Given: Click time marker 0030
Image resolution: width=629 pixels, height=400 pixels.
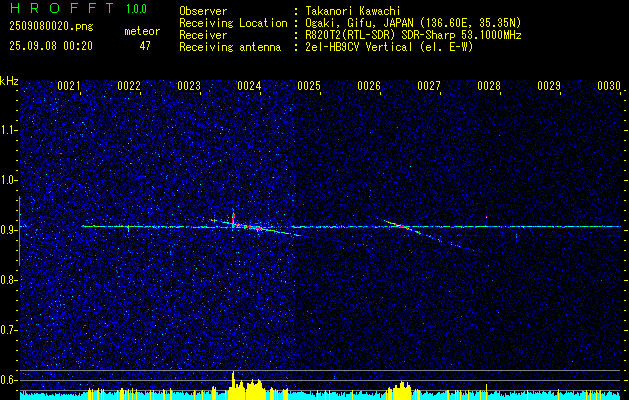Looking at the screenshot, I should pos(609,86).
